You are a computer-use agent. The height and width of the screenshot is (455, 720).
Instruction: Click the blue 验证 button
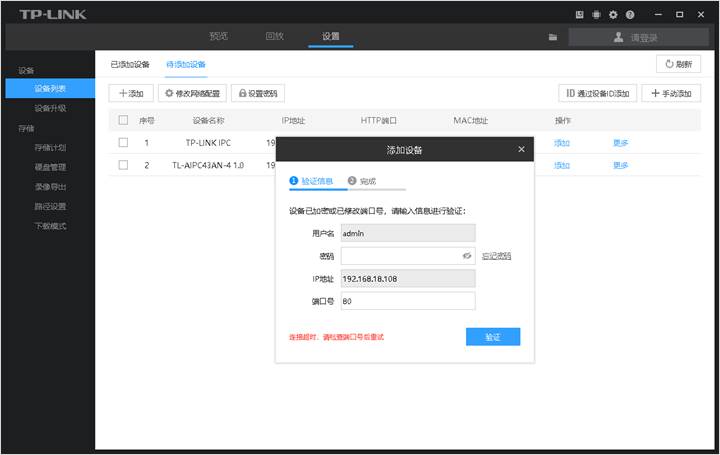(492, 337)
